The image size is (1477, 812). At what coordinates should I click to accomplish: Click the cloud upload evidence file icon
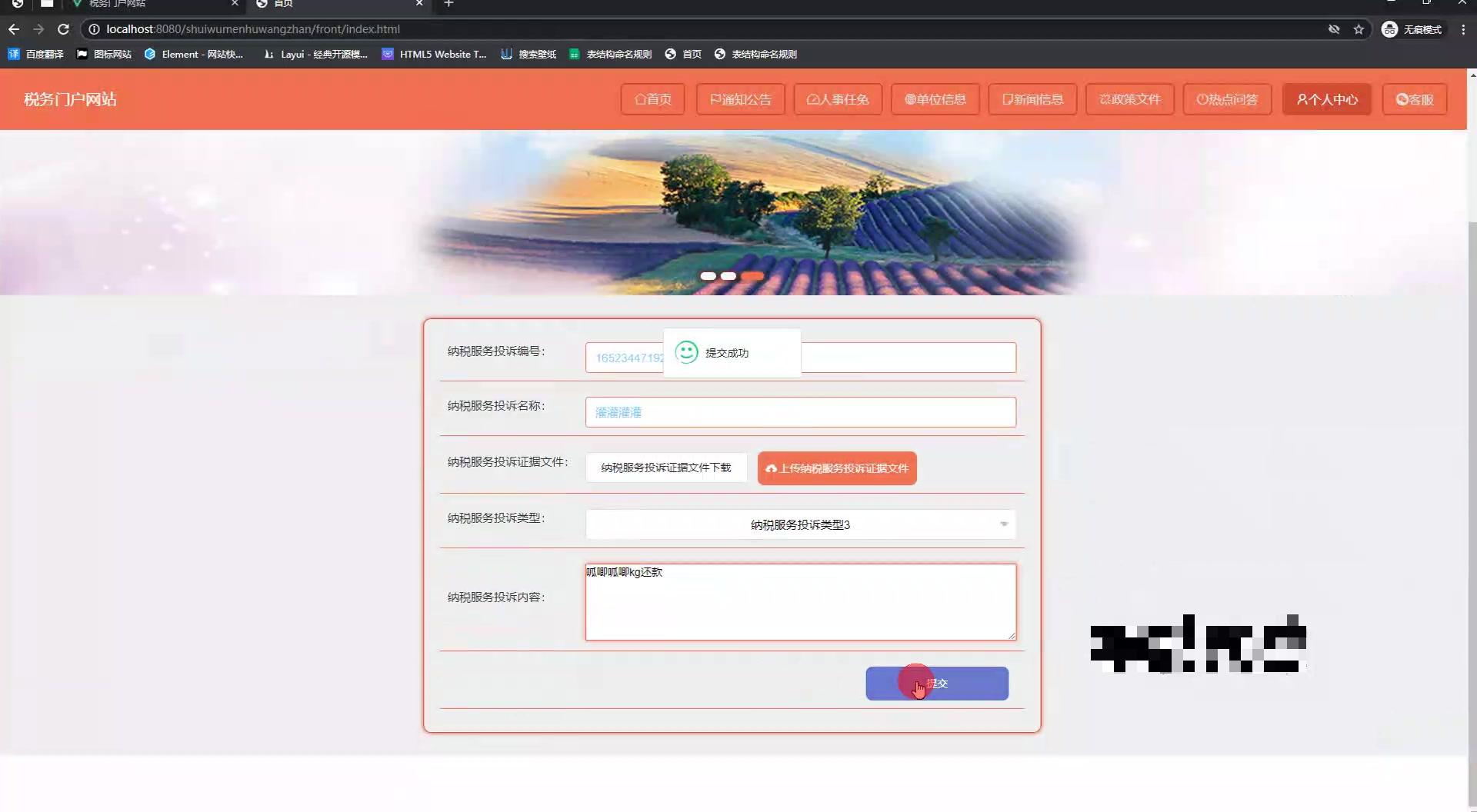tap(770, 468)
